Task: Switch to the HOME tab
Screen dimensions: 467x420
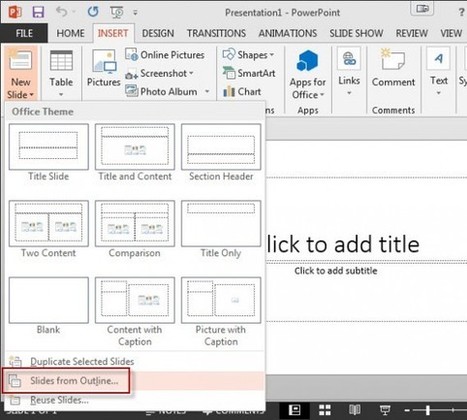Action: 70,33
